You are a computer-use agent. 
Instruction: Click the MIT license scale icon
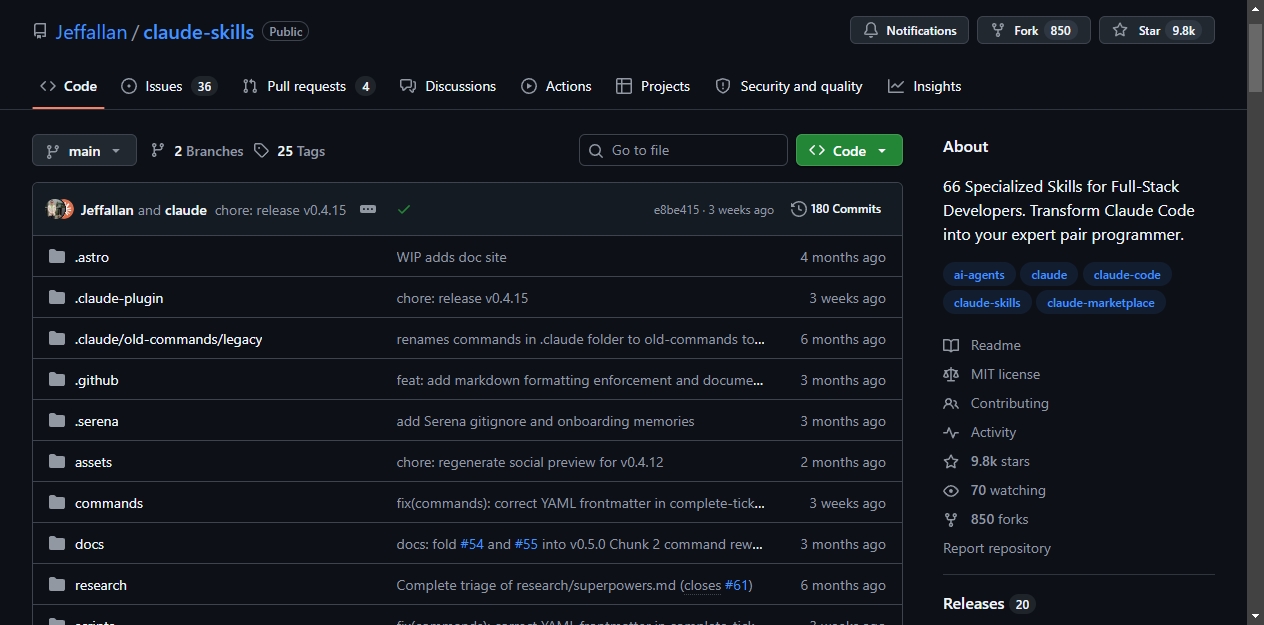click(x=951, y=374)
